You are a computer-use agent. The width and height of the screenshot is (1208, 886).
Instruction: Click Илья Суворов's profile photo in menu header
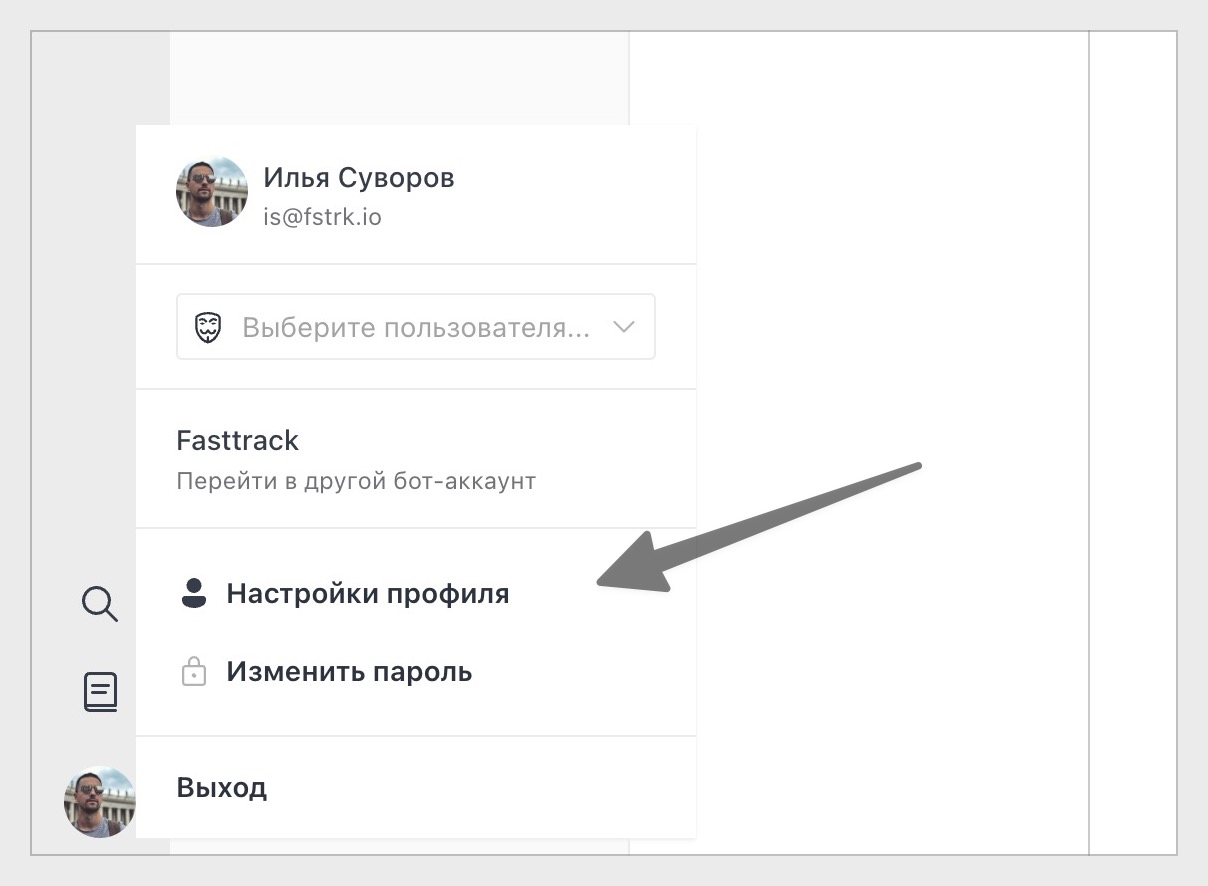coord(211,192)
